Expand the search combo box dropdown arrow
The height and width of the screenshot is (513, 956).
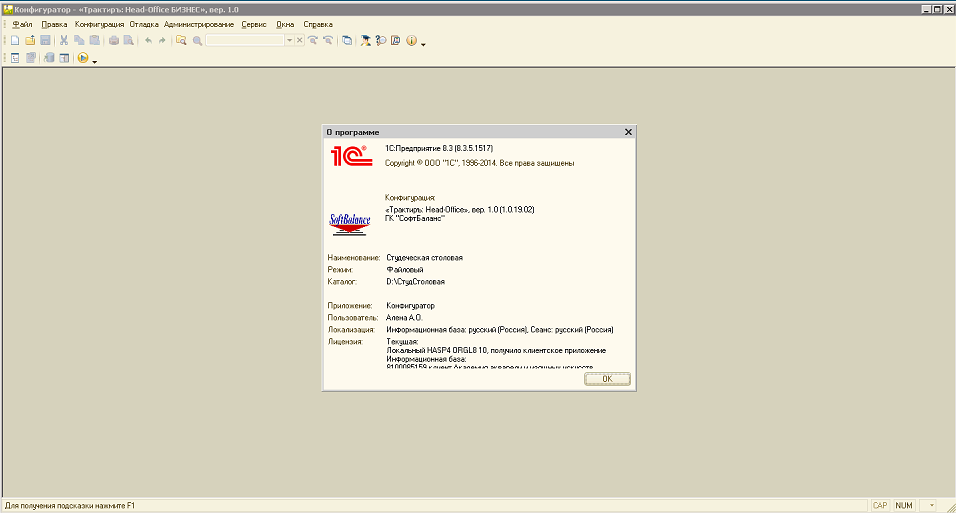tap(289, 41)
